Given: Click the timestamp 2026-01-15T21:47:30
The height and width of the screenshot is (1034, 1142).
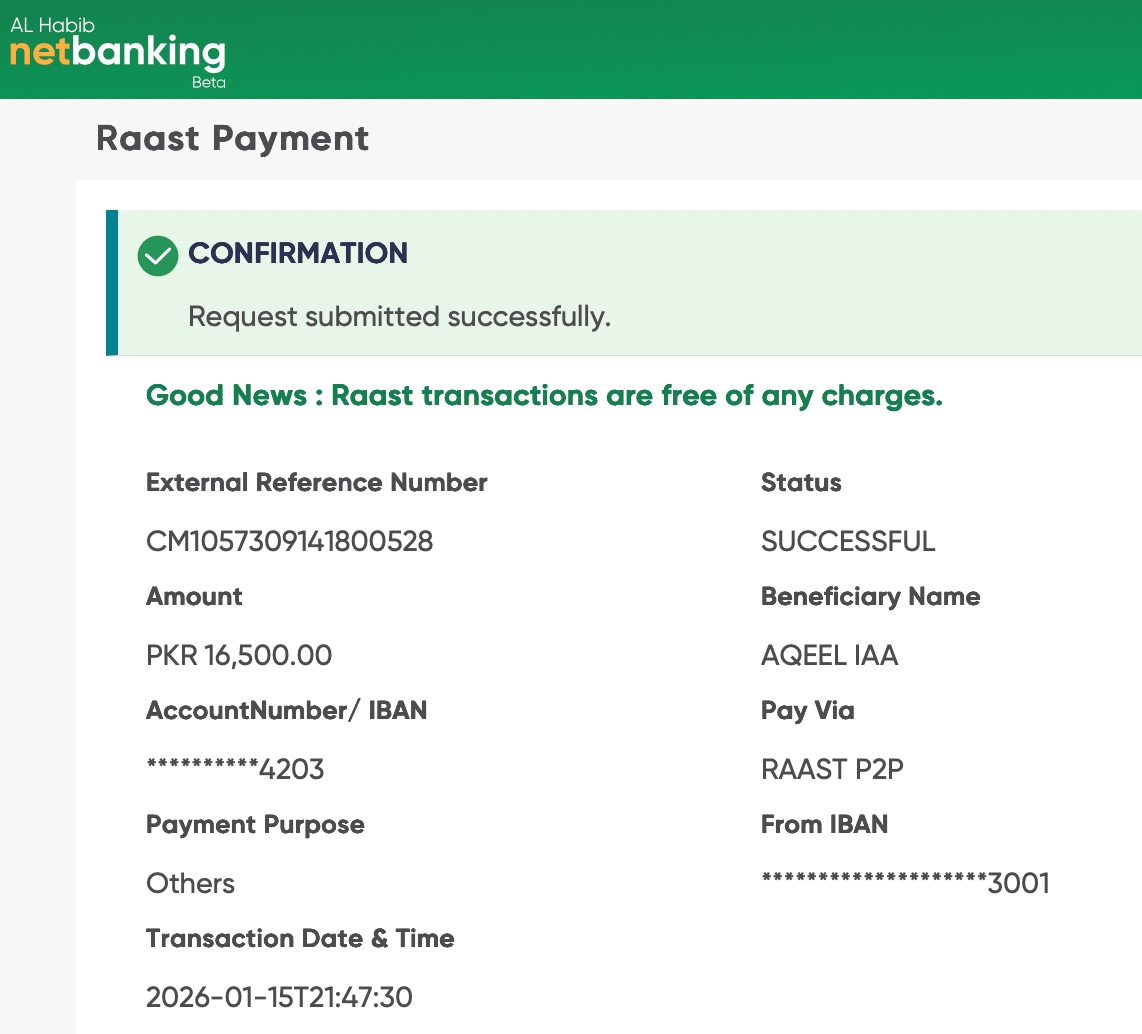Looking at the screenshot, I should (279, 998).
